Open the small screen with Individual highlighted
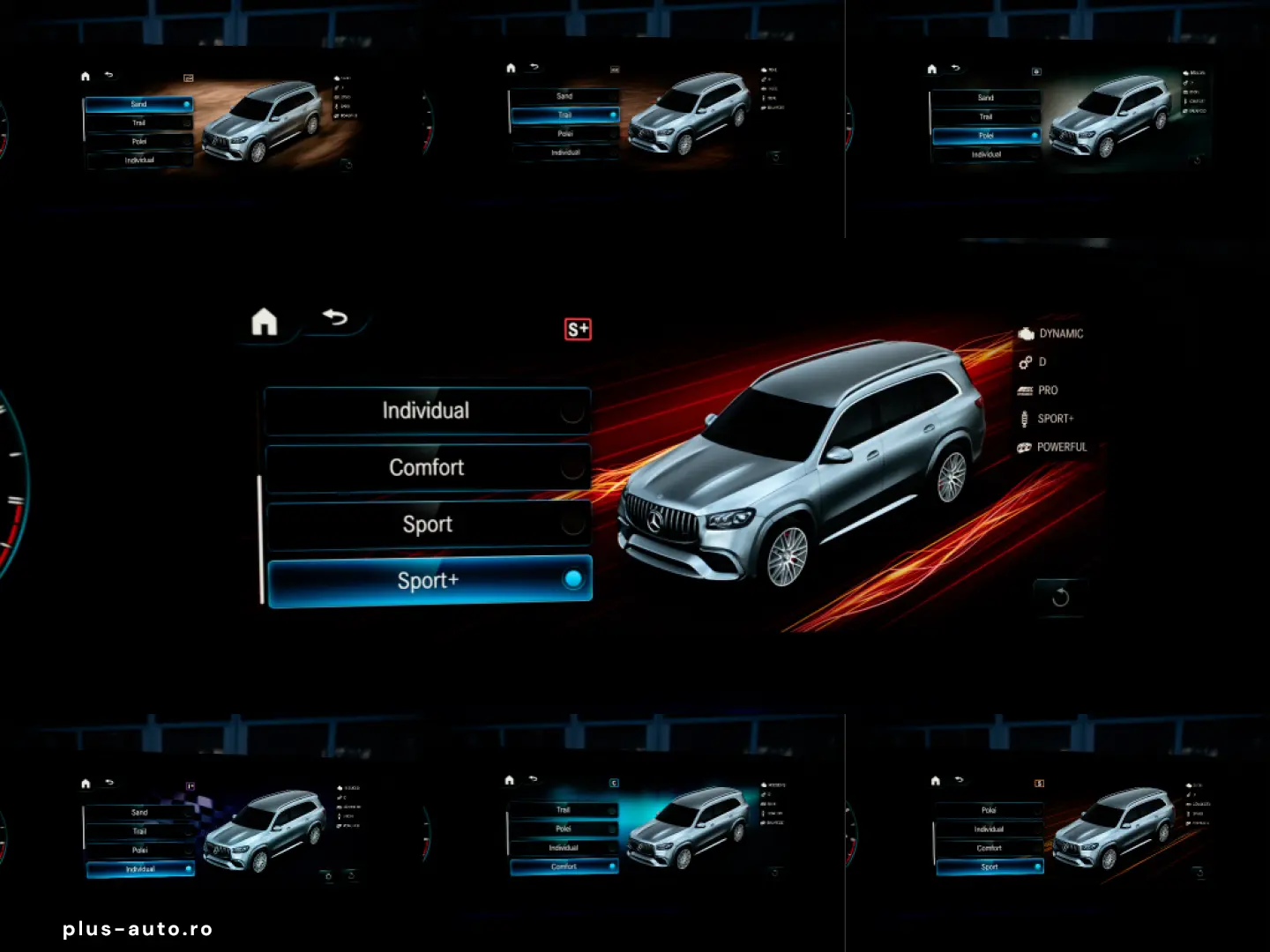Viewport: 1270px width, 952px height. pyautogui.click(x=222, y=830)
